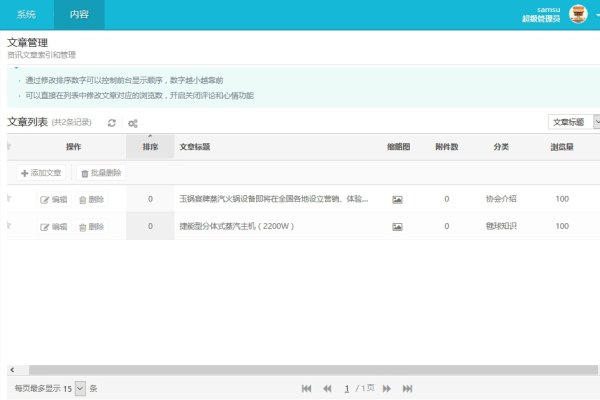Click sort value 0 of 捷能型 row
The image size is (600, 400).
[x=150, y=226]
